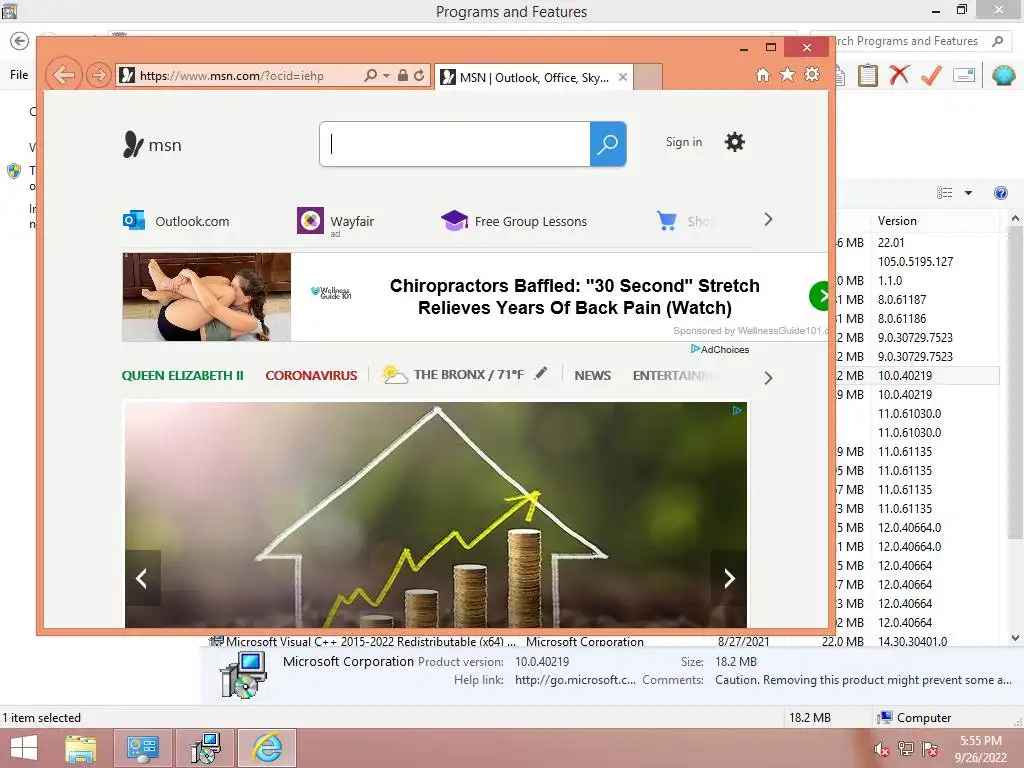The image size is (1024, 768).
Task: Open Favorites star in Internet Explorer
Action: (788, 74)
